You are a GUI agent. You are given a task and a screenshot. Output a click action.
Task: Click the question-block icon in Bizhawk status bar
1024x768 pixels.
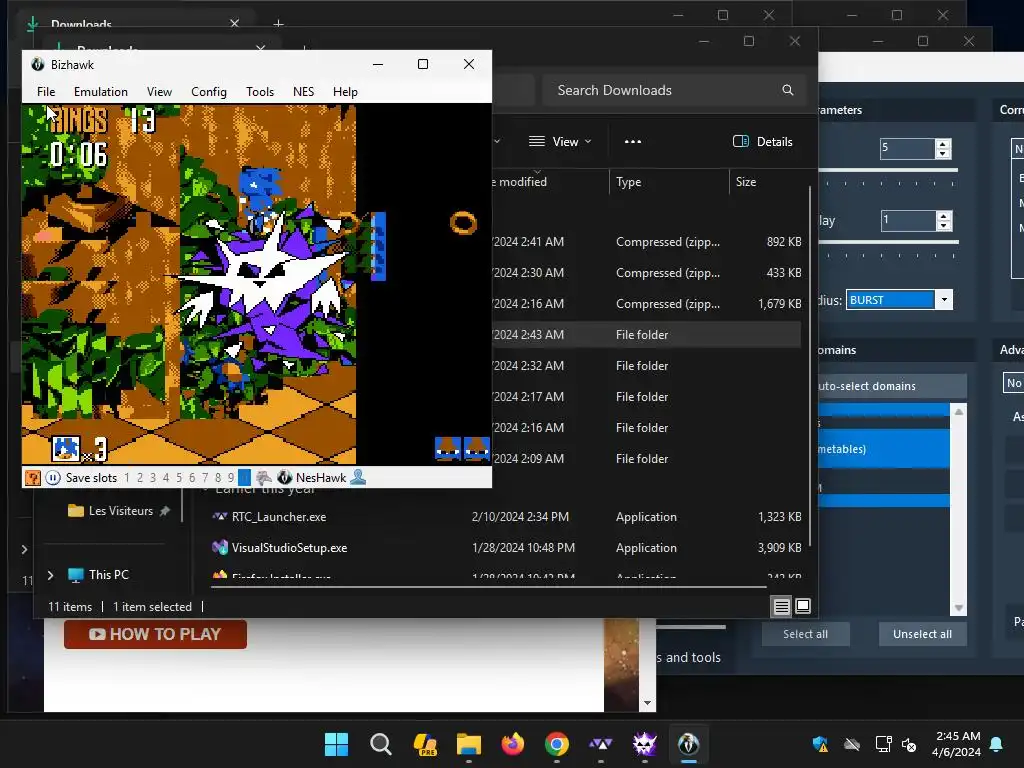(33, 478)
